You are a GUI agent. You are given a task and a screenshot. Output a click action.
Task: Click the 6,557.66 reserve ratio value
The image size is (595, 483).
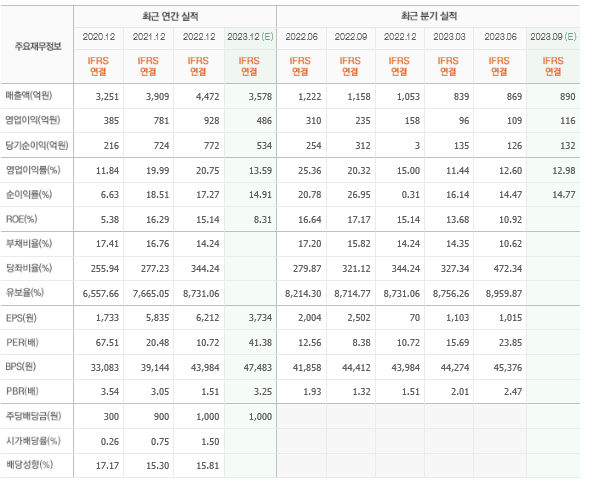click(101, 294)
